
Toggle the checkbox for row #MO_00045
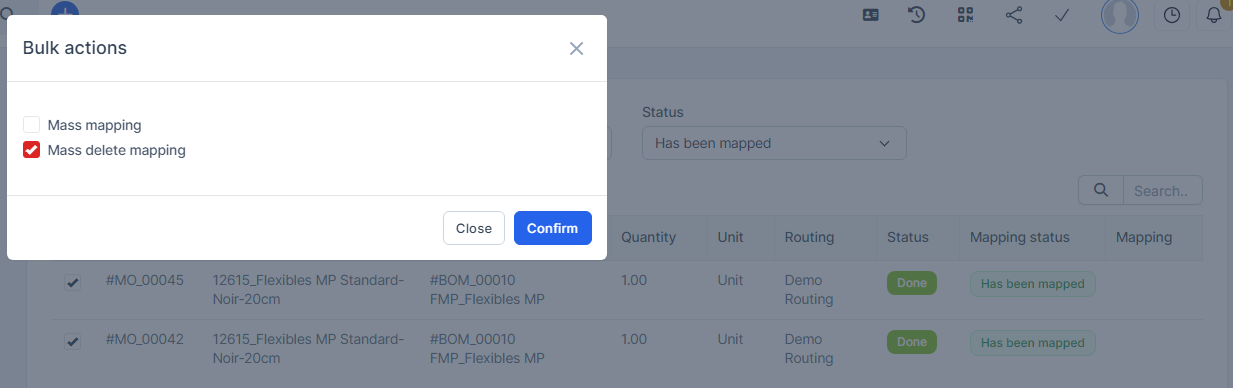click(x=73, y=283)
